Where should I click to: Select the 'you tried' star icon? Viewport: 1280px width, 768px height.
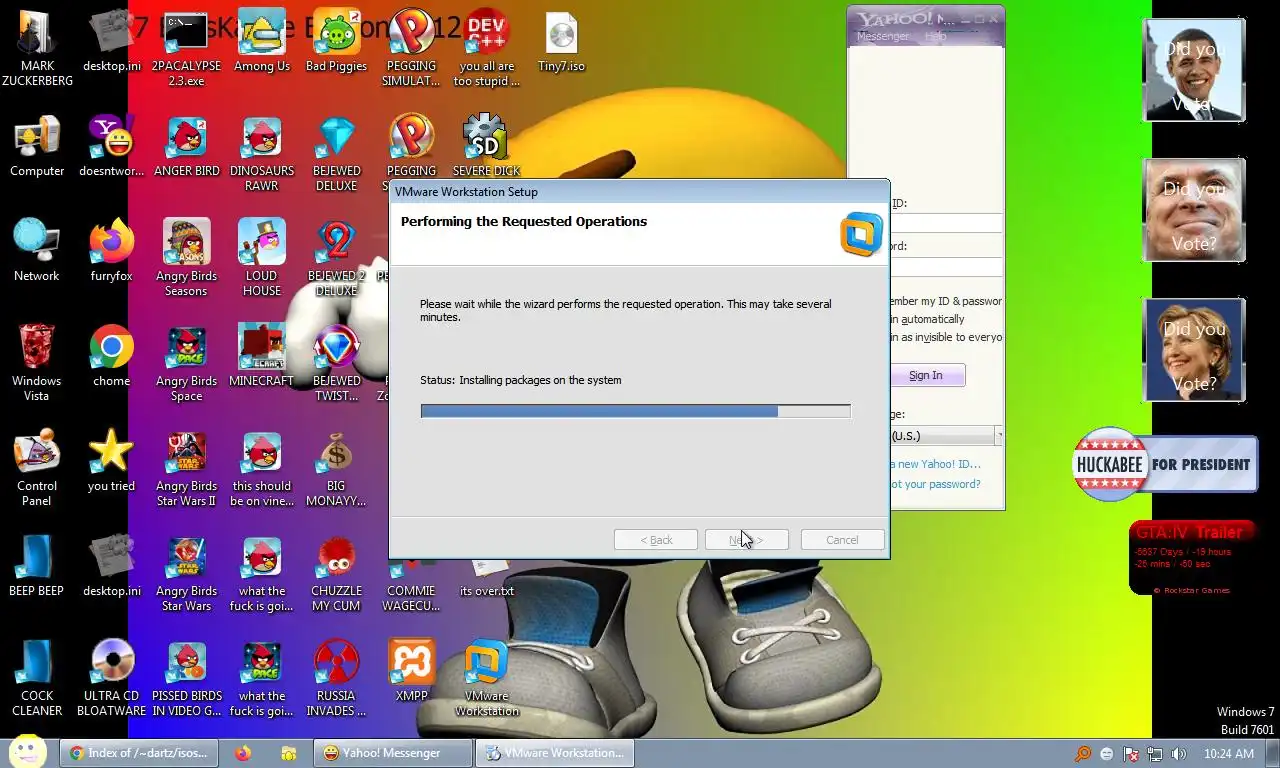pos(111,460)
